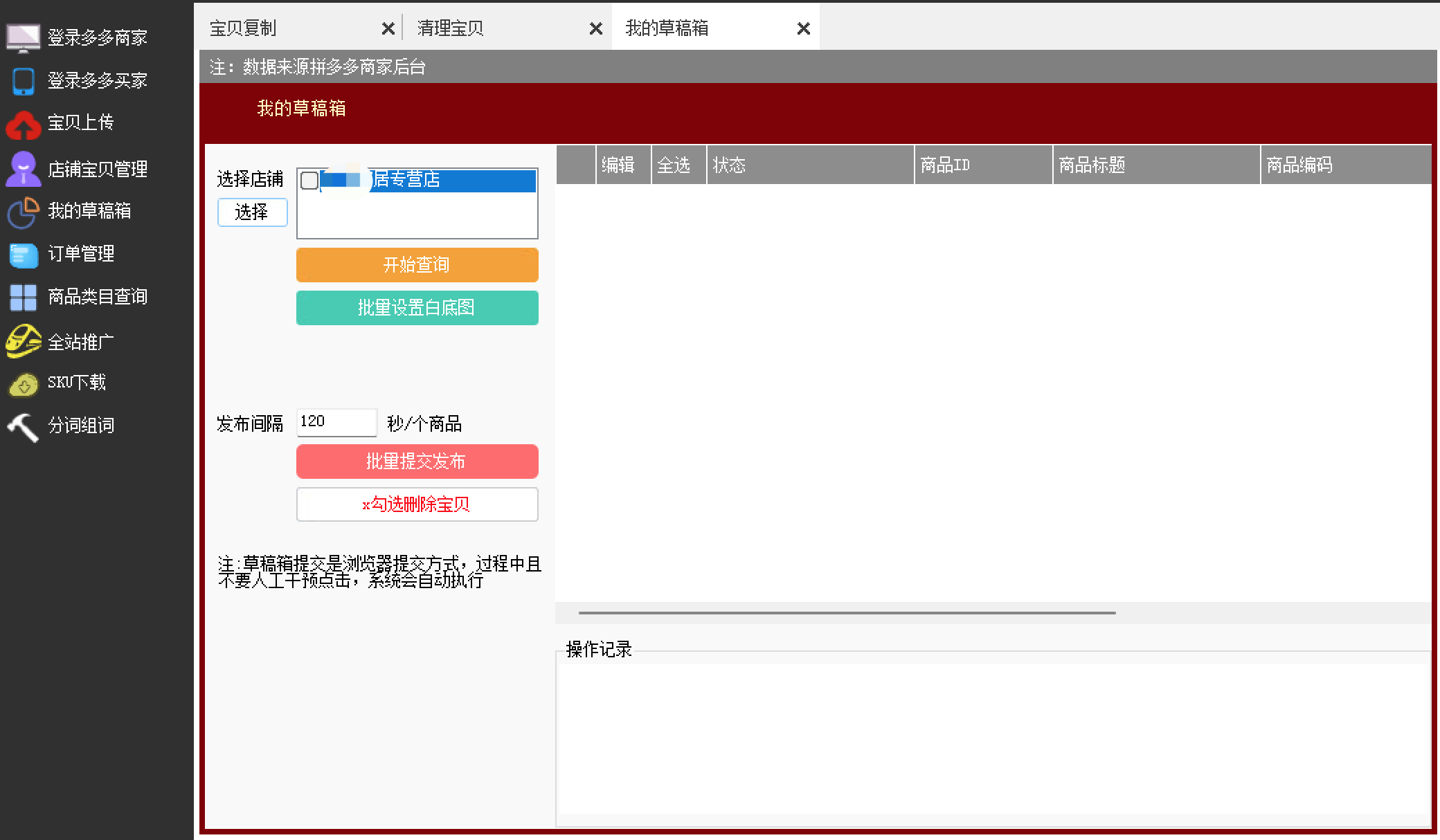The image size is (1440, 840).
Task: Click the red cloud upload icon
Action: coord(23,125)
